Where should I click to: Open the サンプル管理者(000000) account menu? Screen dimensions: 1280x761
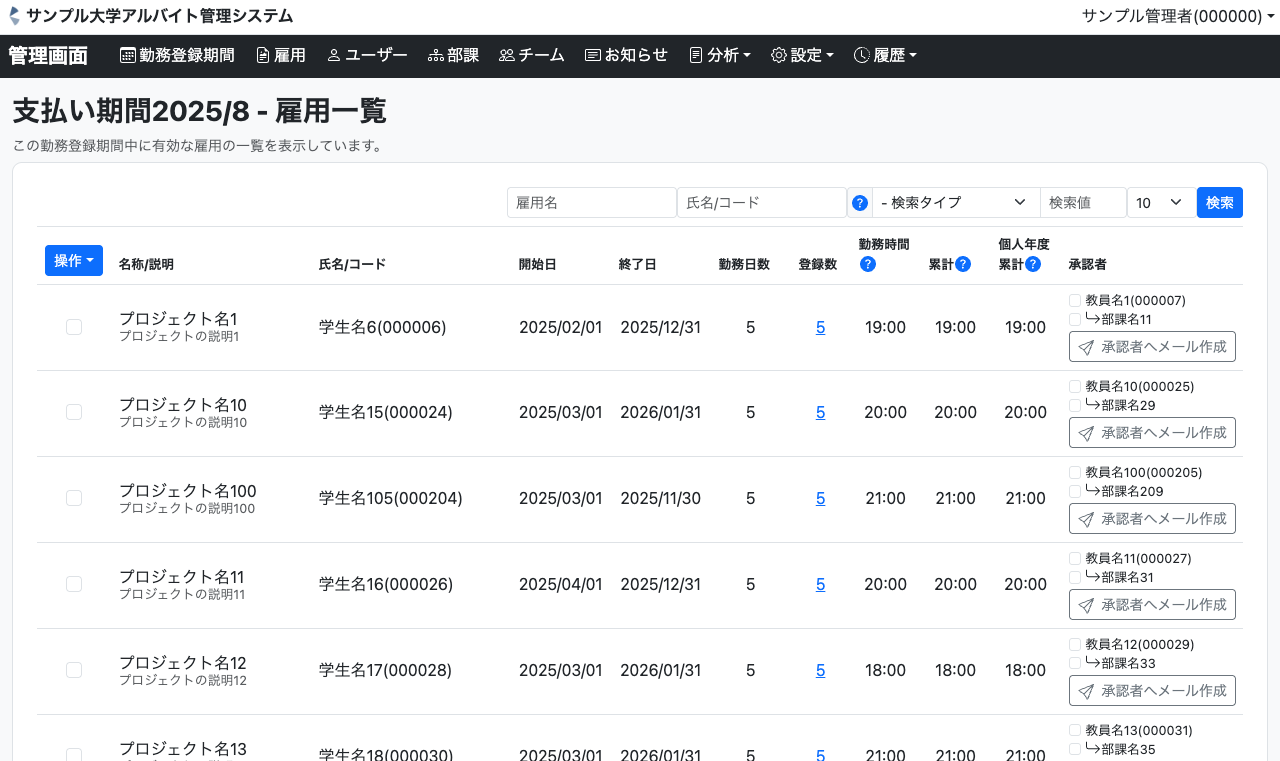pyautogui.click(x=1178, y=16)
